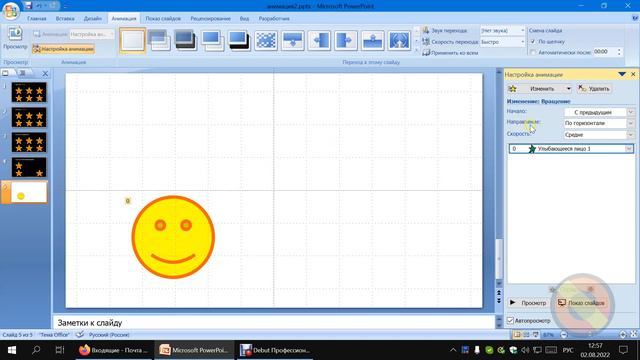Image resolution: width=640 pixels, height=360 pixels.
Task: Toggle the По щелчку checkbox
Action: tap(533, 42)
